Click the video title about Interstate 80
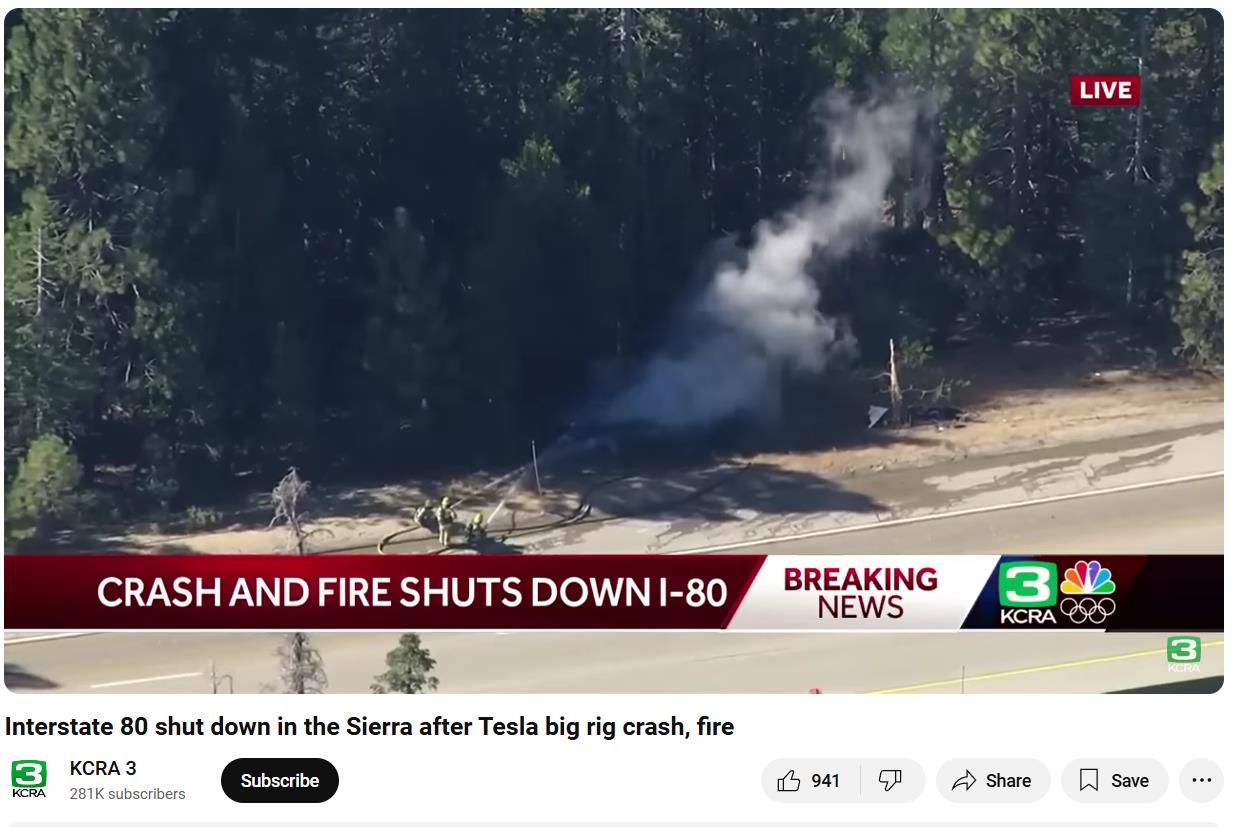This screenshot has height=827, width=1236. [x=369, y=727]
